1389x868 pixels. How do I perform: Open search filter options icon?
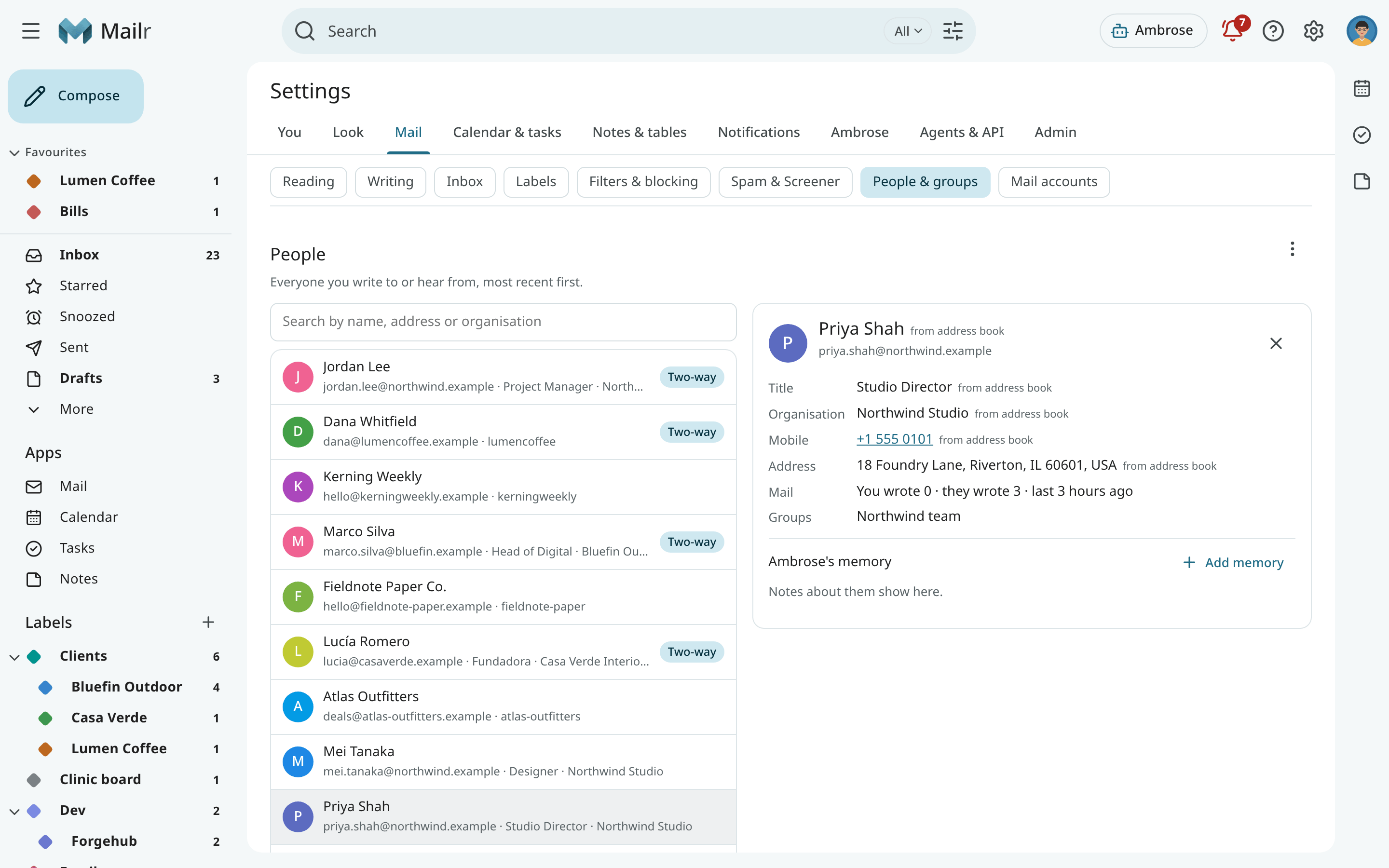[953, 31]
